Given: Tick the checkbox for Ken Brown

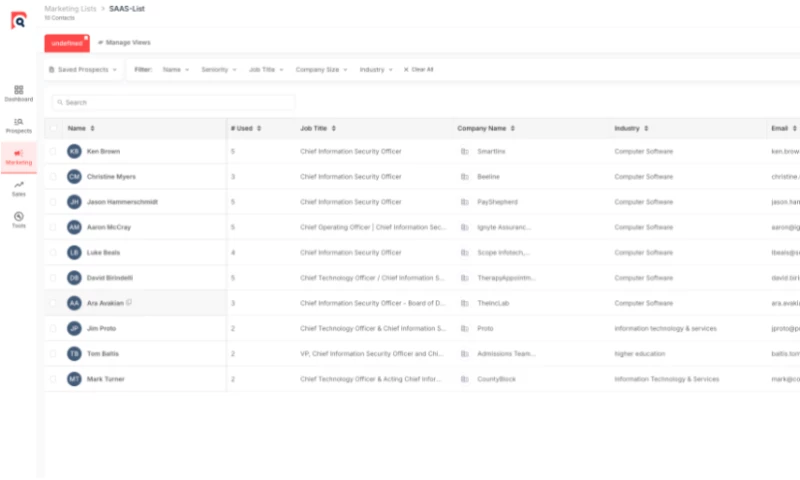Looking at the screenshot, I should pos(53,151).
